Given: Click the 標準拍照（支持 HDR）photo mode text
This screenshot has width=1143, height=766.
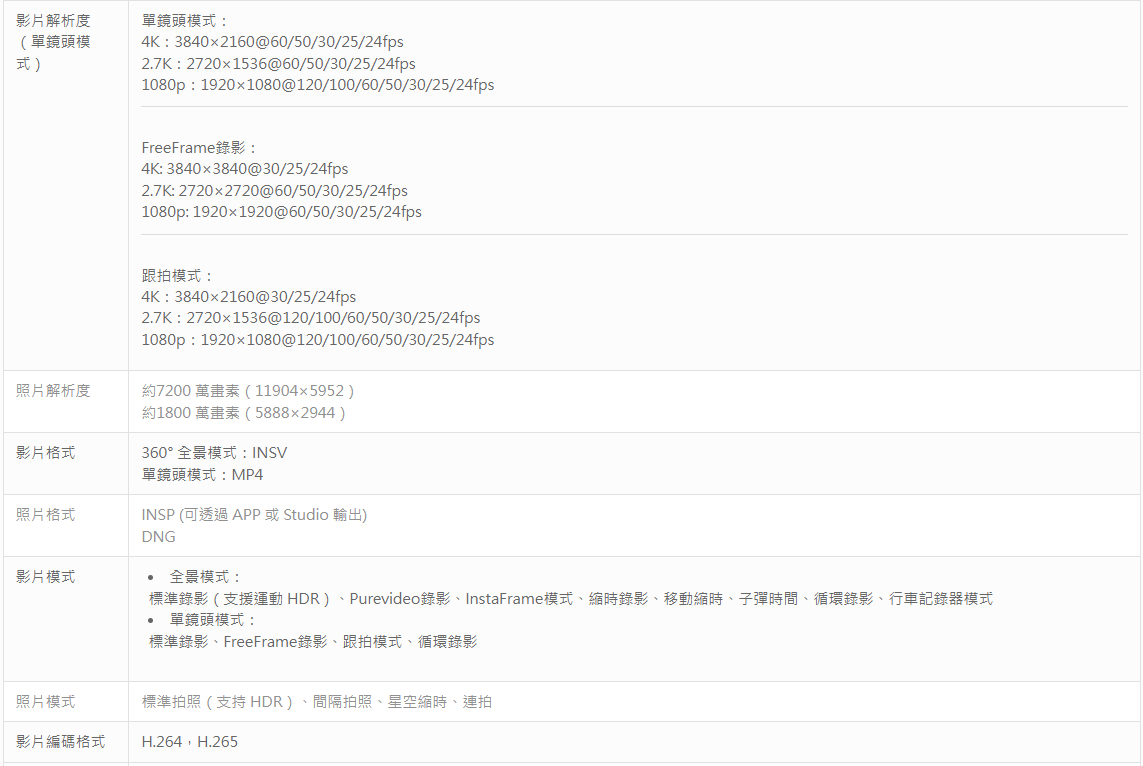Looking at the screenshot, I should click(217, 702).
